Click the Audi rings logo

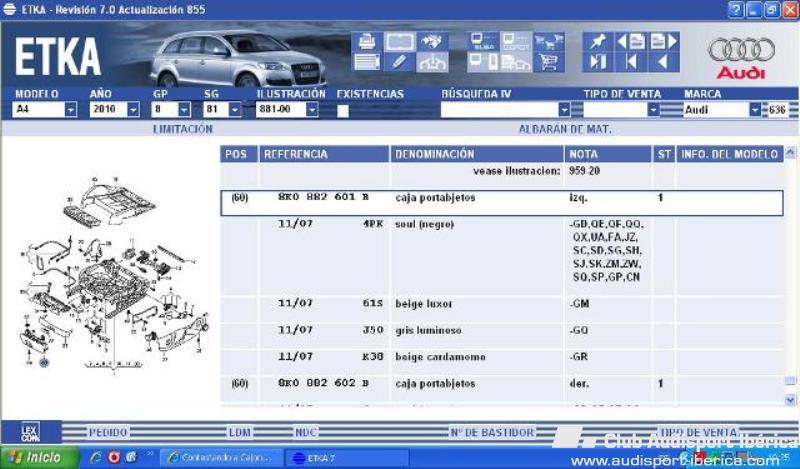coord(741,50)
